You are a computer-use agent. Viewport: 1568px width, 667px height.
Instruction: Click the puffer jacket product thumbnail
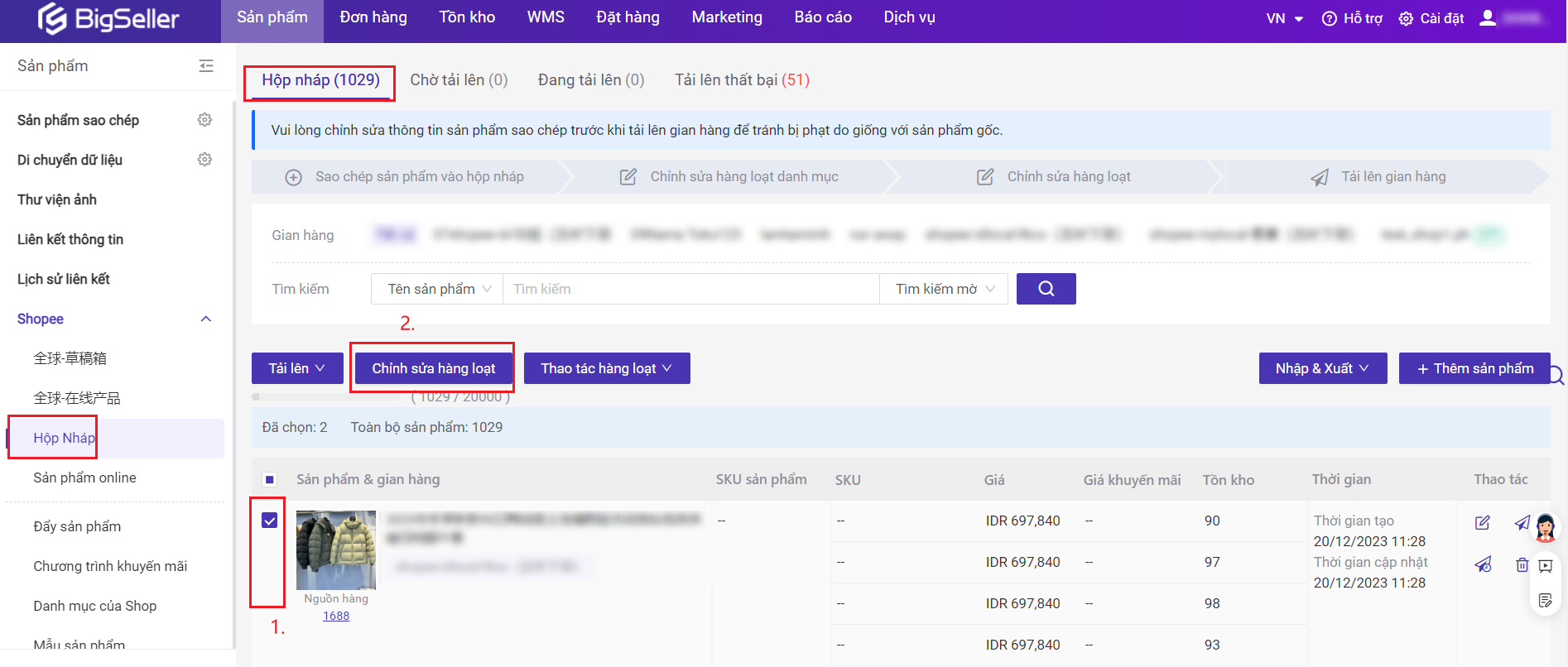[x=336, y=549]
